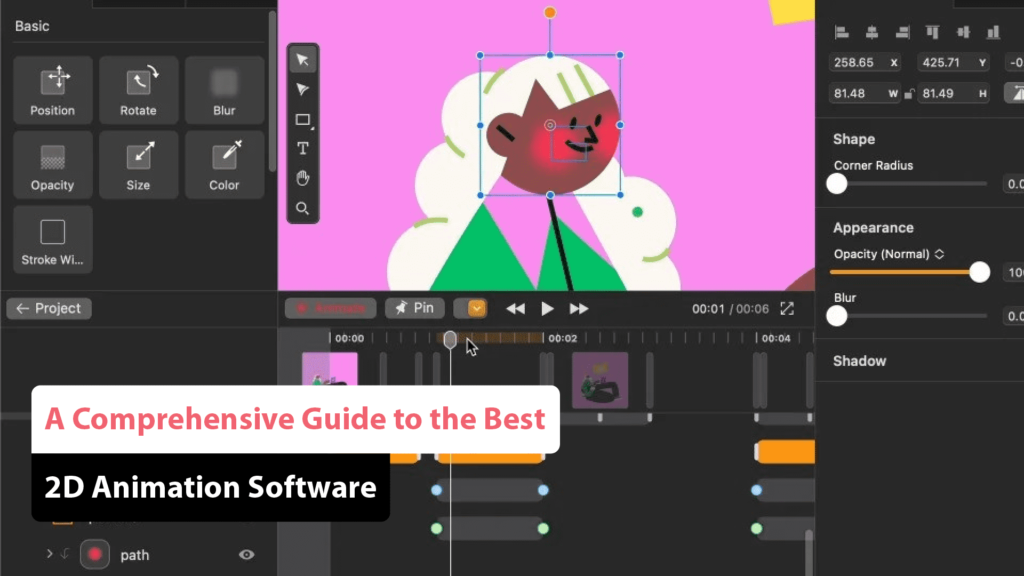
Task: Click the 00:04 timeline ruler mark
Action: coord(776,338)
